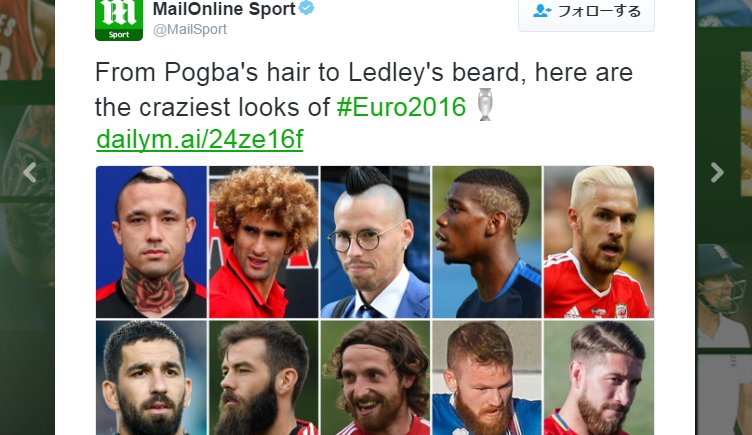Screen dimensions: 752x435
Task: Click the MailOnline Sport profile avatar
Action: [119, 20]
